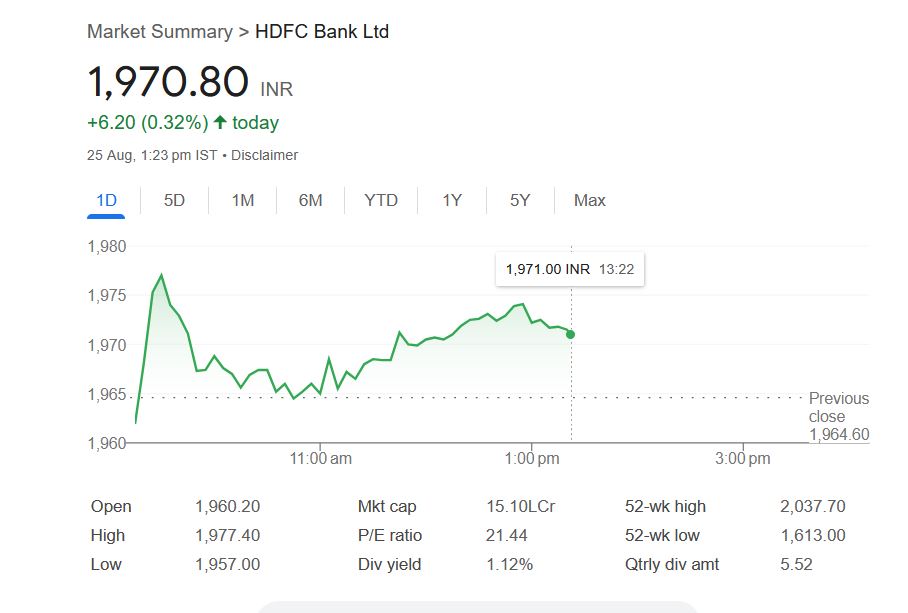
Task: Open the Market Summary breadcrumb link
Action: coord(159,31)
